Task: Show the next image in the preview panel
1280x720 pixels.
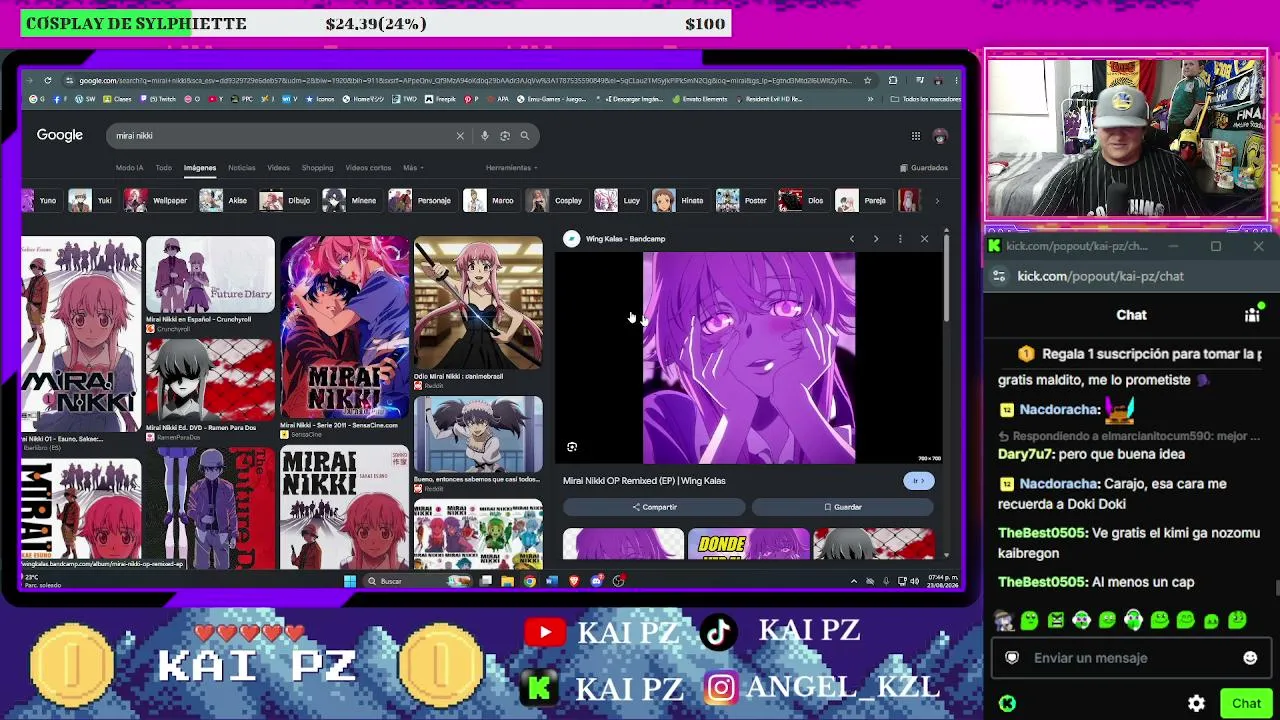Action: (876, 239)
